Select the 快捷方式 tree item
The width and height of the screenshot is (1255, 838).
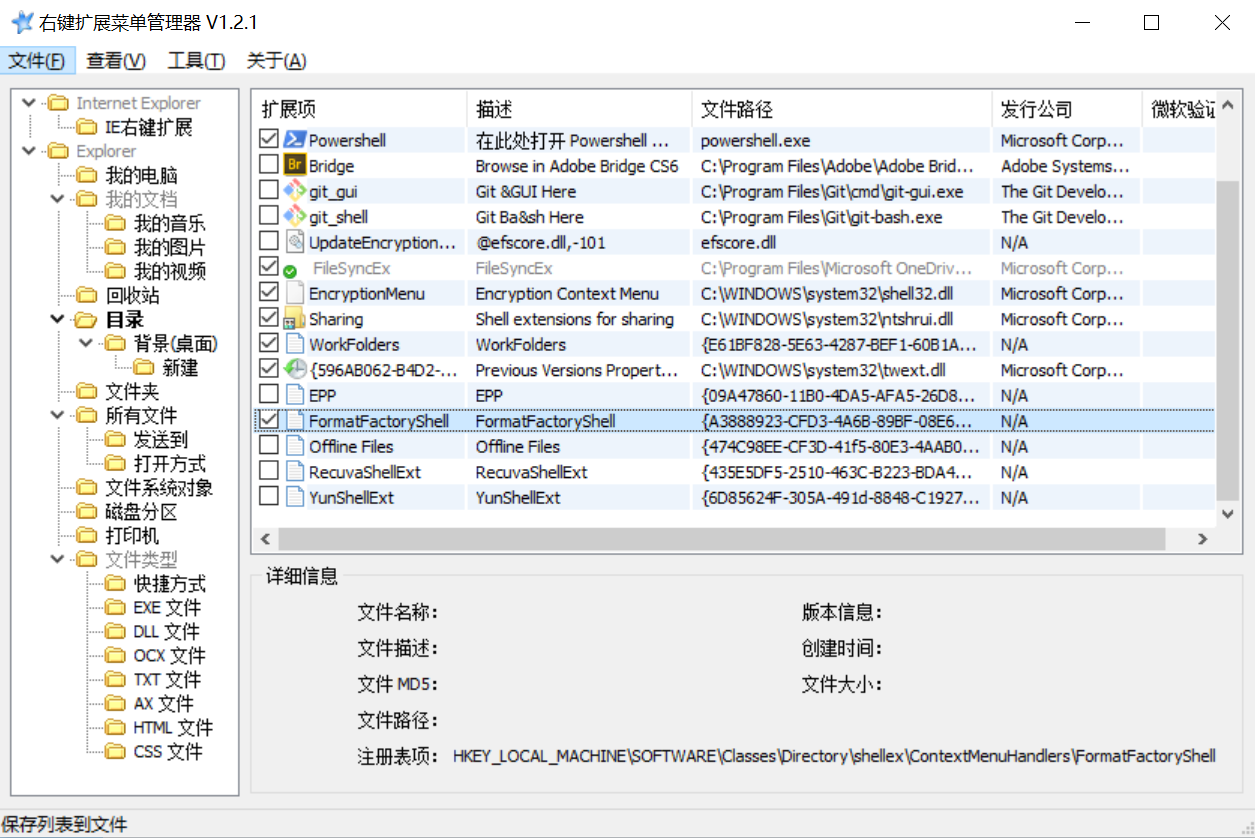pyautogui.click(x=170, y=583)
